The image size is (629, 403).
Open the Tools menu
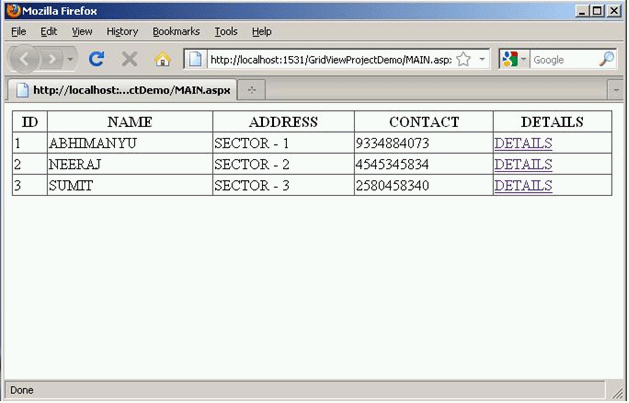coord(226,31)
